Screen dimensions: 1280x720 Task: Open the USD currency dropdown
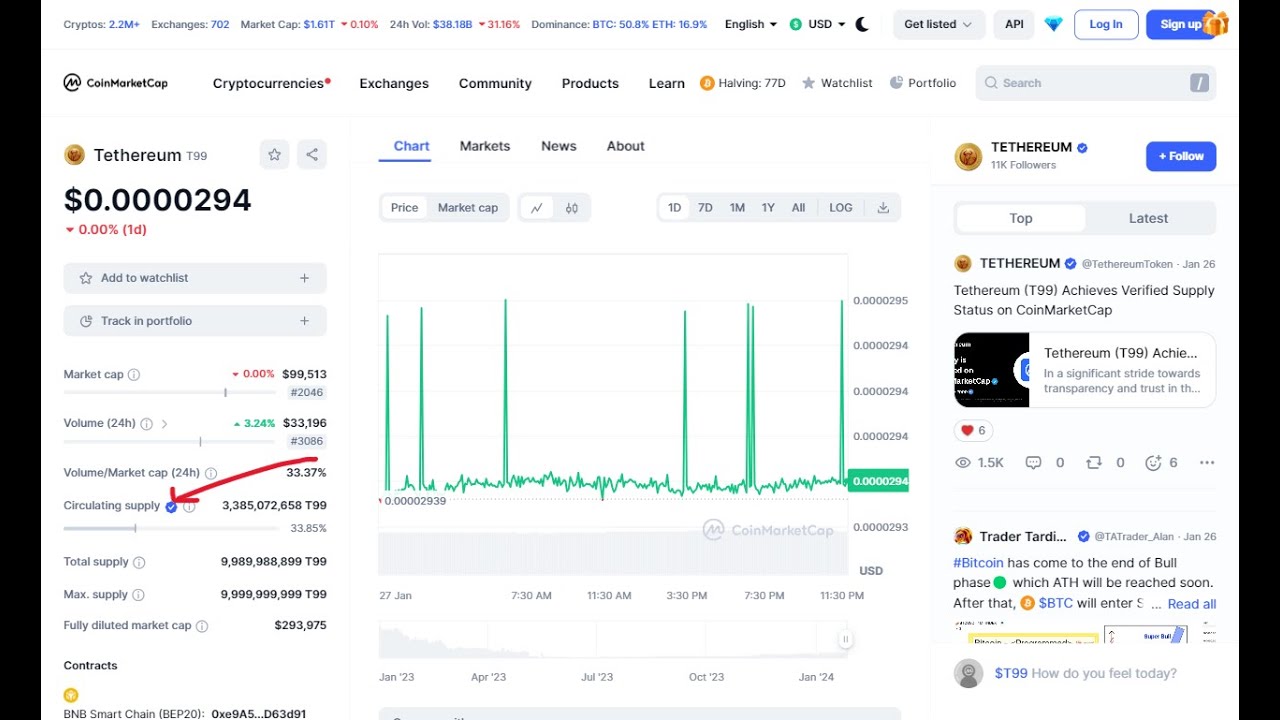coord(818,24)
